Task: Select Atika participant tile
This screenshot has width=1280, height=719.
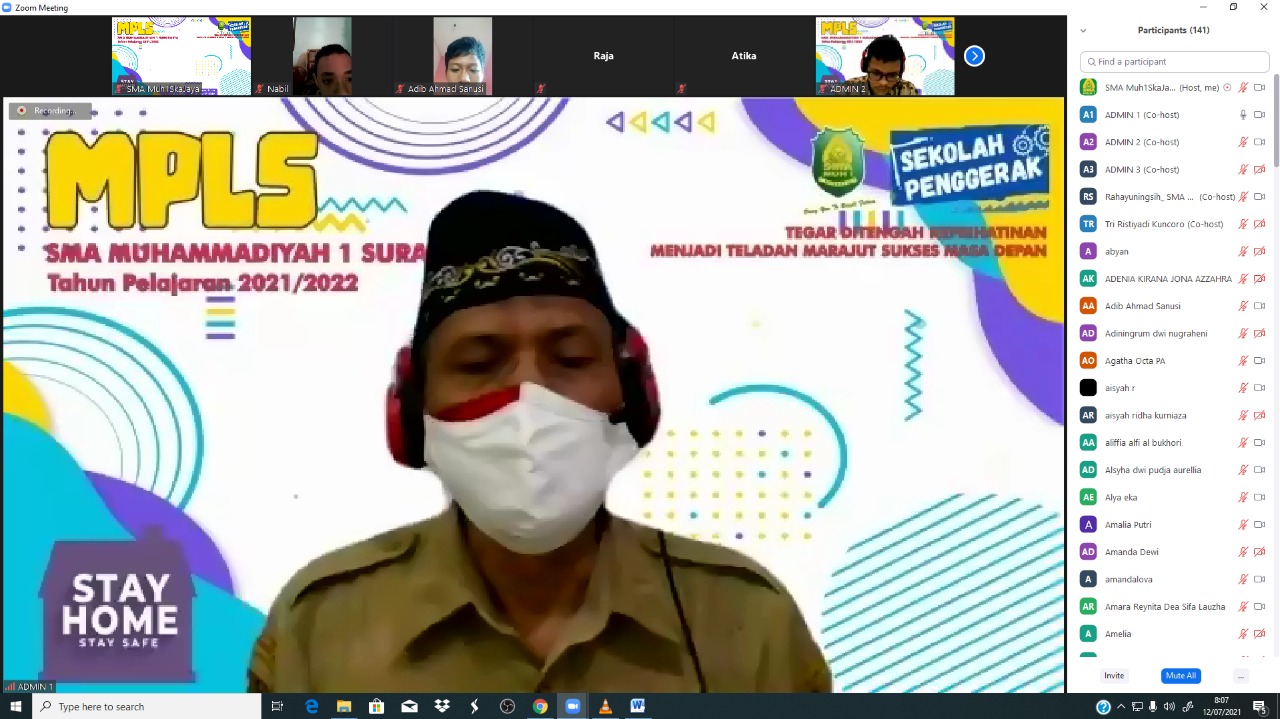Action: pos(744,56)
